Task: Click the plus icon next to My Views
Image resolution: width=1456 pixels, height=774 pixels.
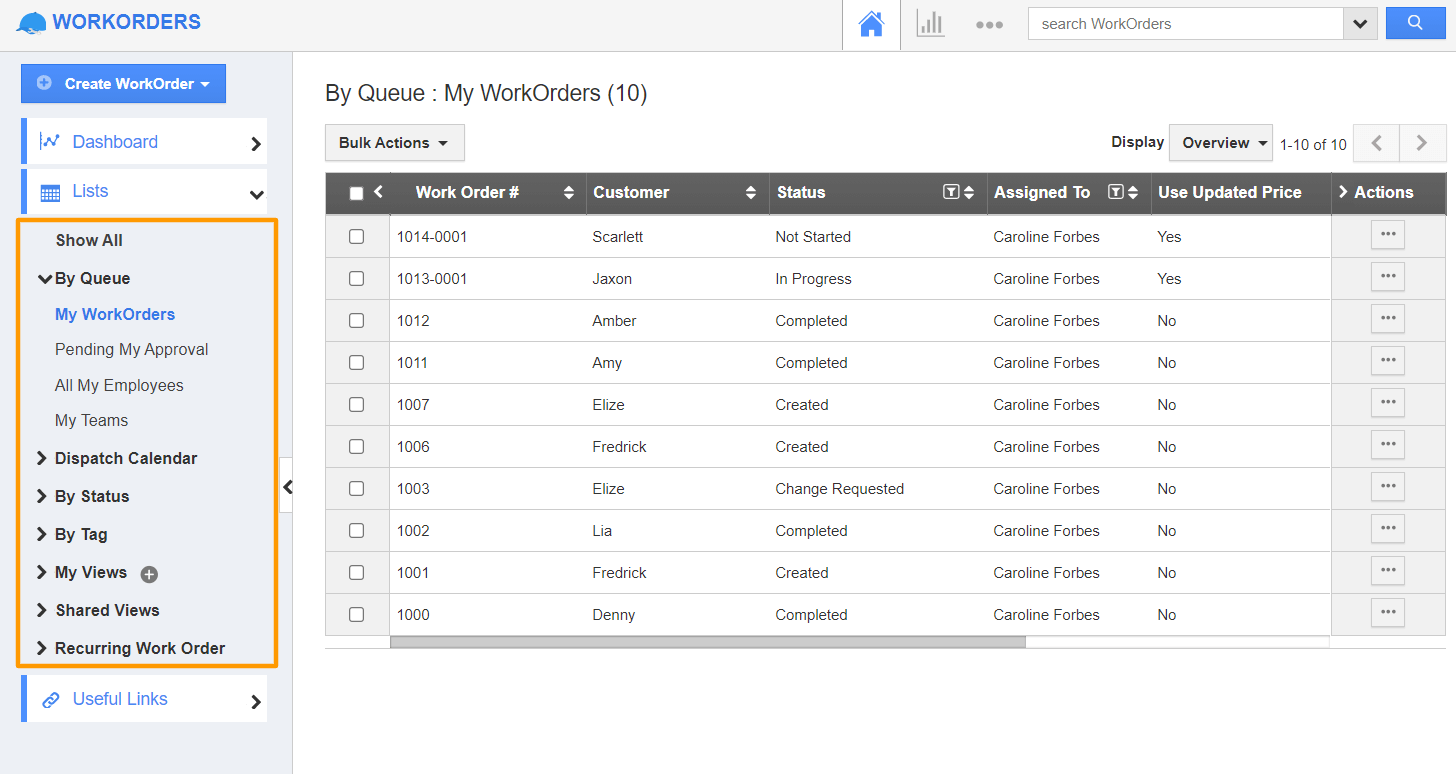Action: pyautogui.click(x=148, y=574)
